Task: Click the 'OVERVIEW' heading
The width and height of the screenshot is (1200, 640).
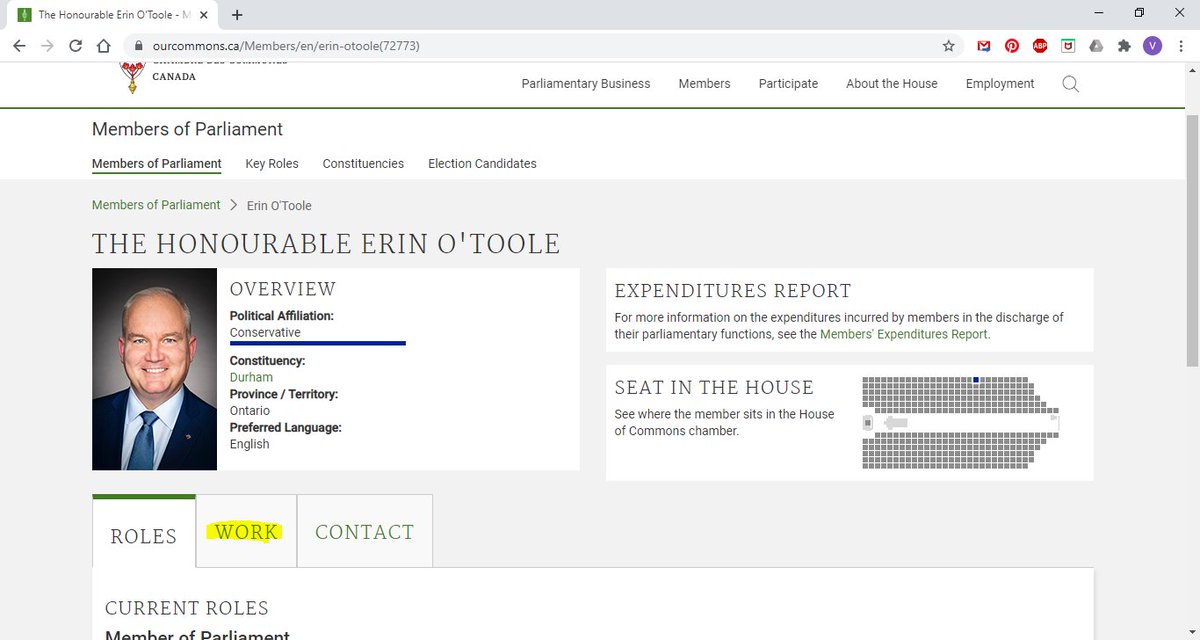Action: click(x=283, y=289)
